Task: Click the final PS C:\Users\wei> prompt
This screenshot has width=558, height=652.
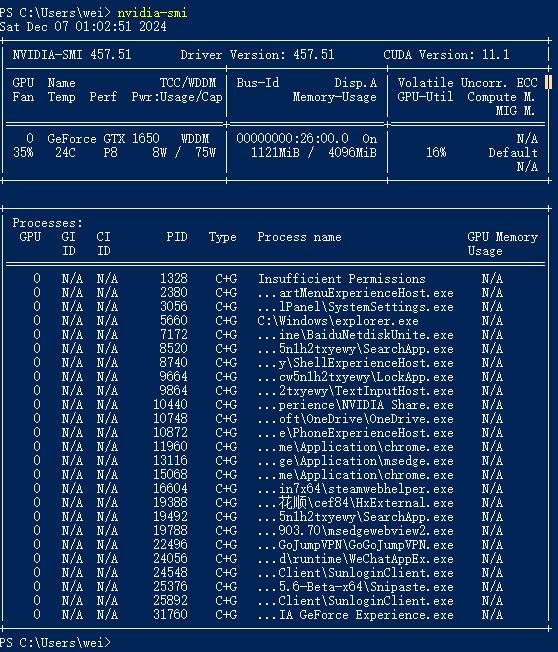Action: pos(55,643)
